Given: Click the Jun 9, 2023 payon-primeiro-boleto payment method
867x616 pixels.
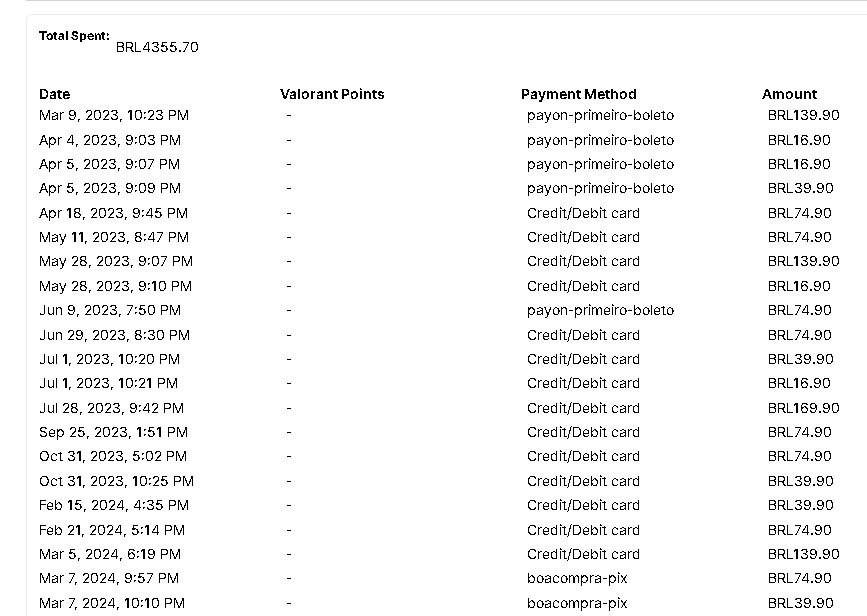Looking at the screenshot, I should click(600, 310).
